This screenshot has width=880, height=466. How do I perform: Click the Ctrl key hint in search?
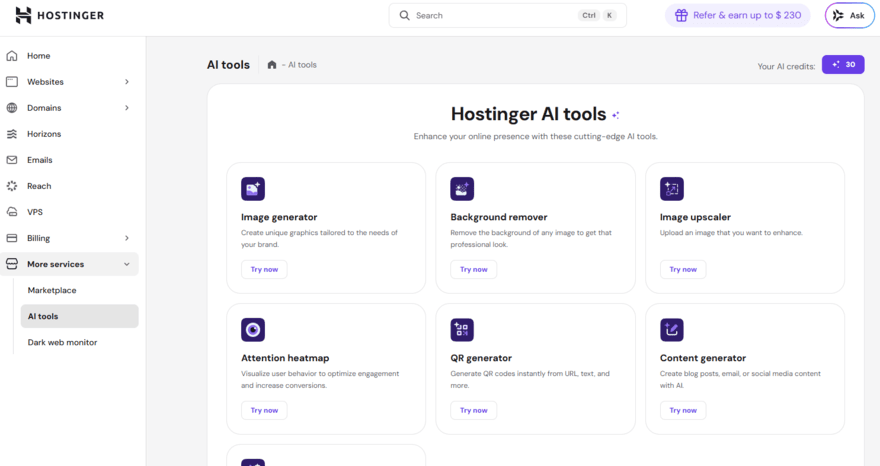[589, 15]
